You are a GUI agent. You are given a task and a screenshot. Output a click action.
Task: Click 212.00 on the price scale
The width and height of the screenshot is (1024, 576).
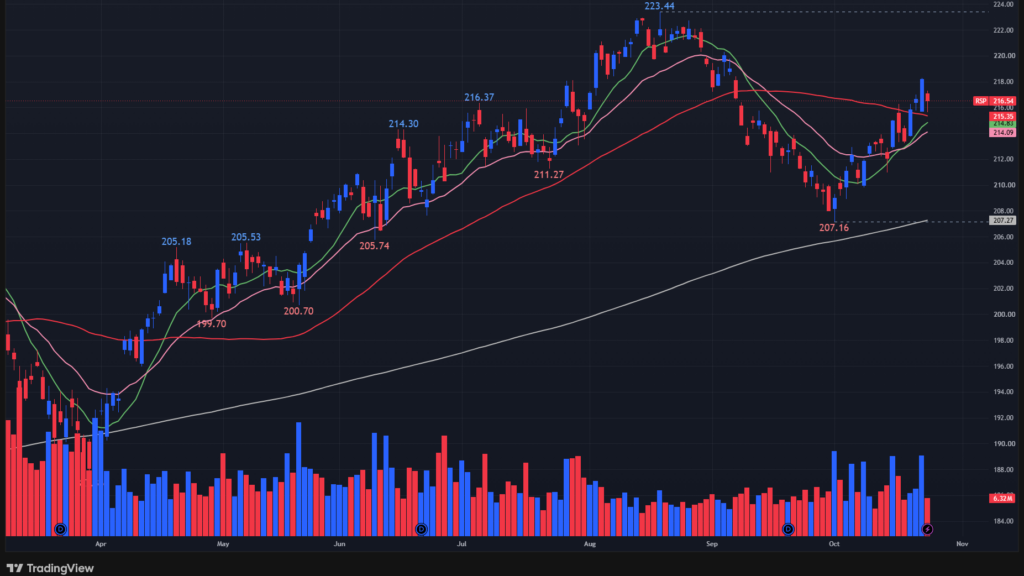coord(1003,159)
